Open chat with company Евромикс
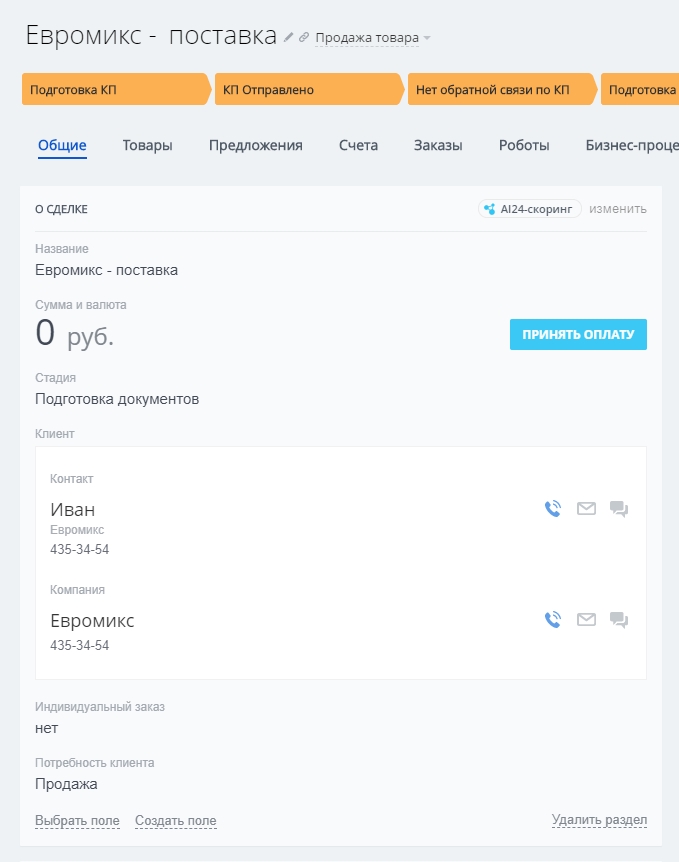679x862 pixels. click(x=619, y=620)
